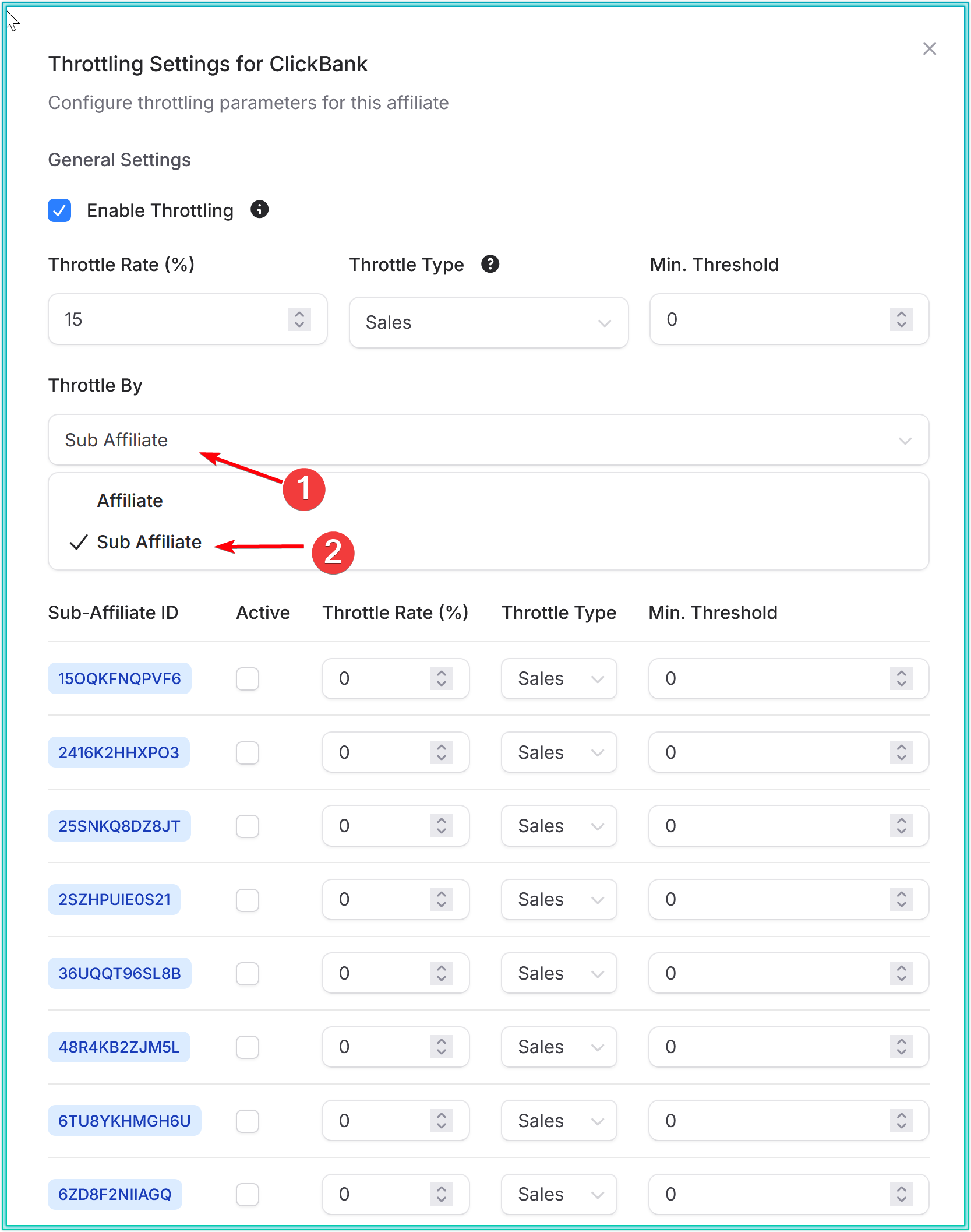Activate the 15OQKFNQPVF6 checkbox
Viewport: 971px width, 1232px height.
(248, 679)
